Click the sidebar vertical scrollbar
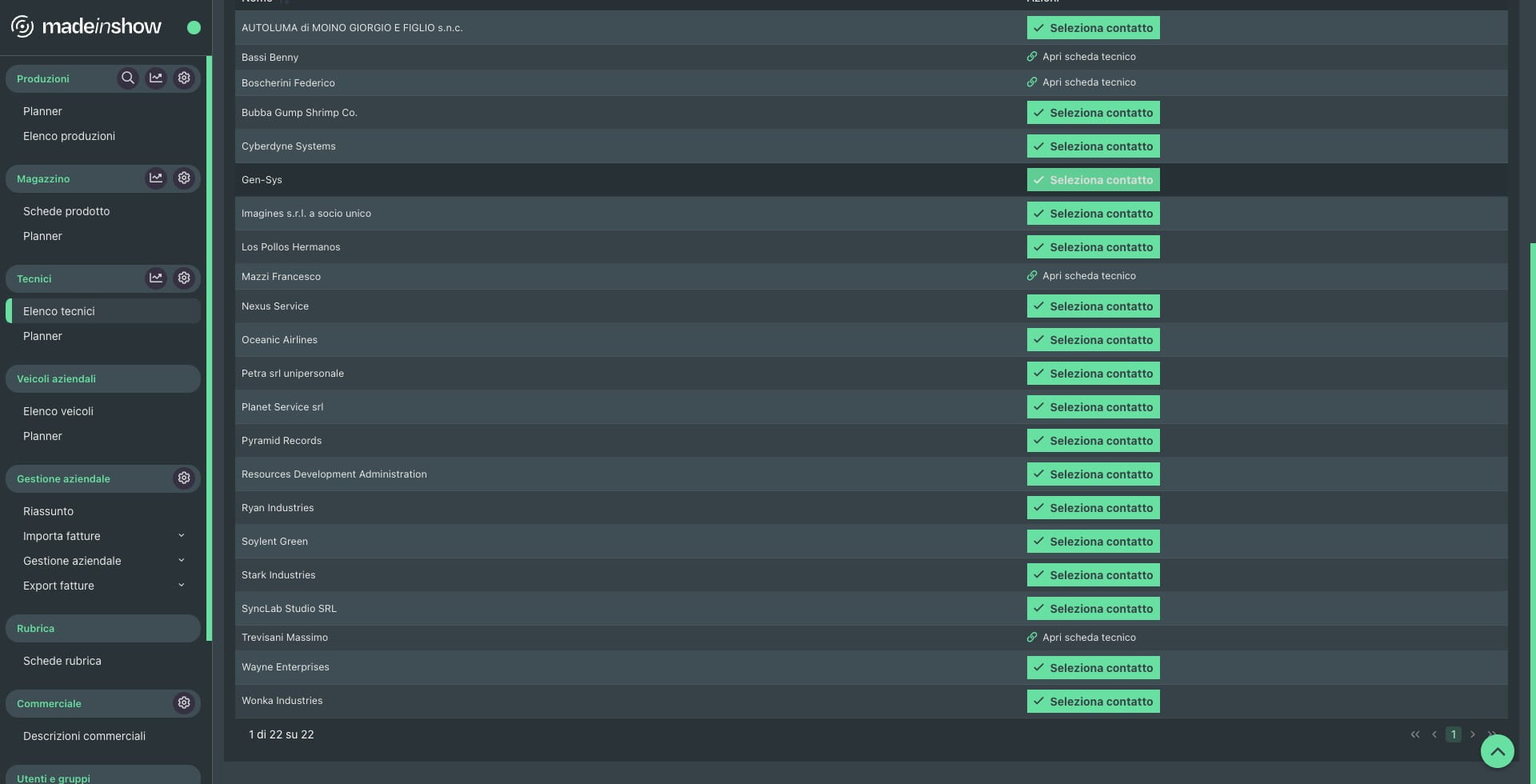Viewport: 1536px width, 784px height. [x=209, y=348]
